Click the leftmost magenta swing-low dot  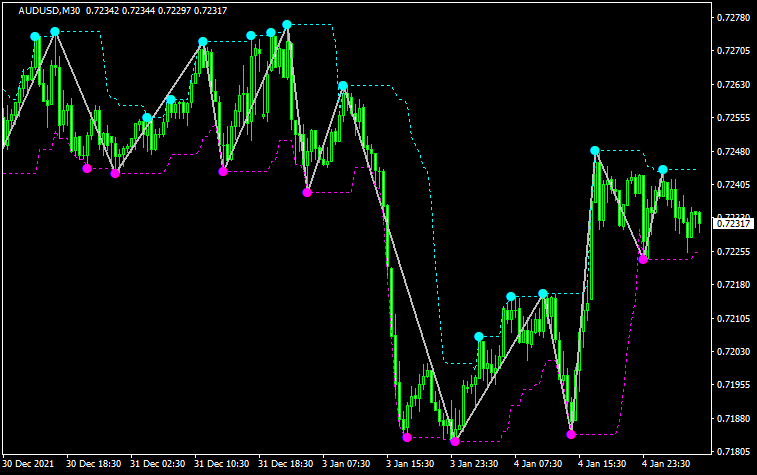[87, 168]
